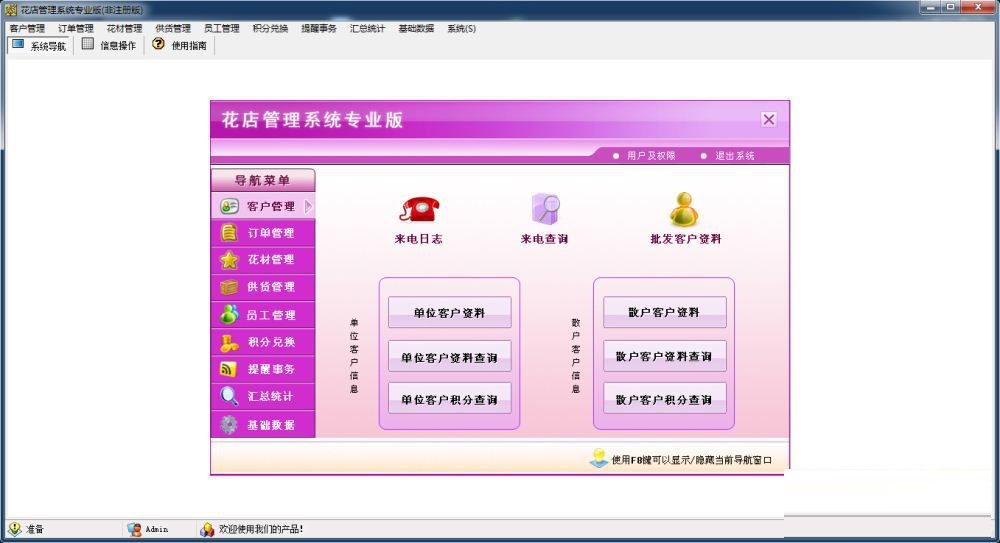Open the 花材管理 menu in menu bar

124,28
